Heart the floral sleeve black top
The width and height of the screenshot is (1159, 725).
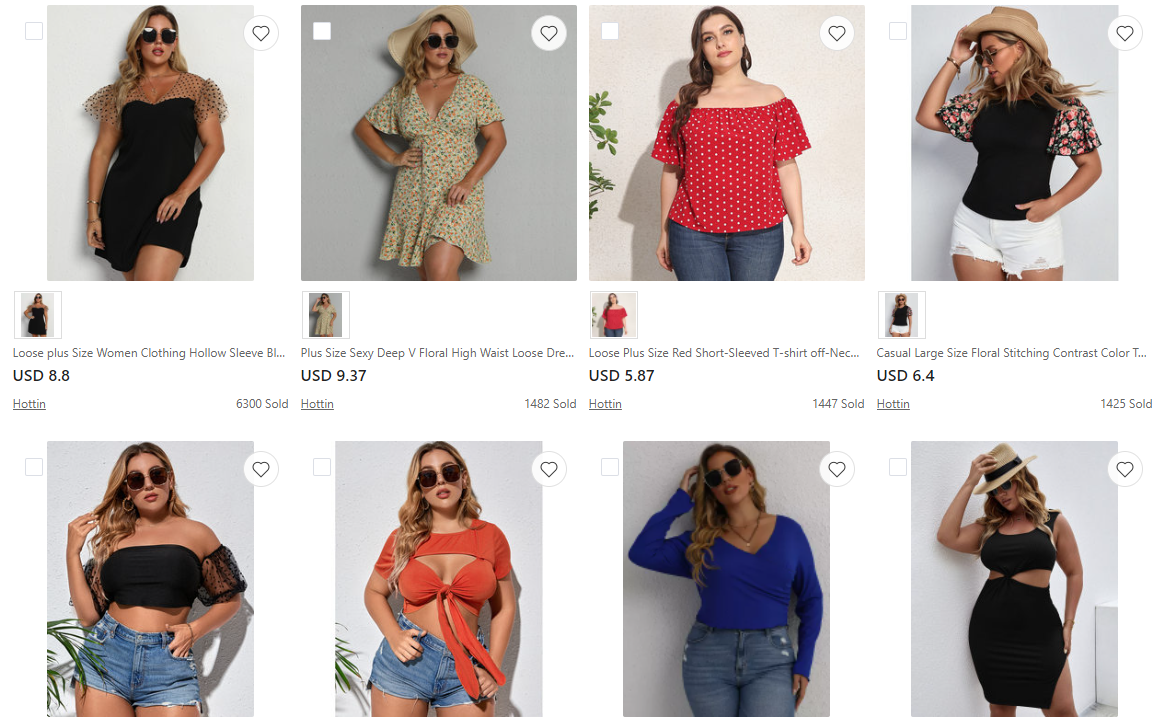(x=1125, y=33)
